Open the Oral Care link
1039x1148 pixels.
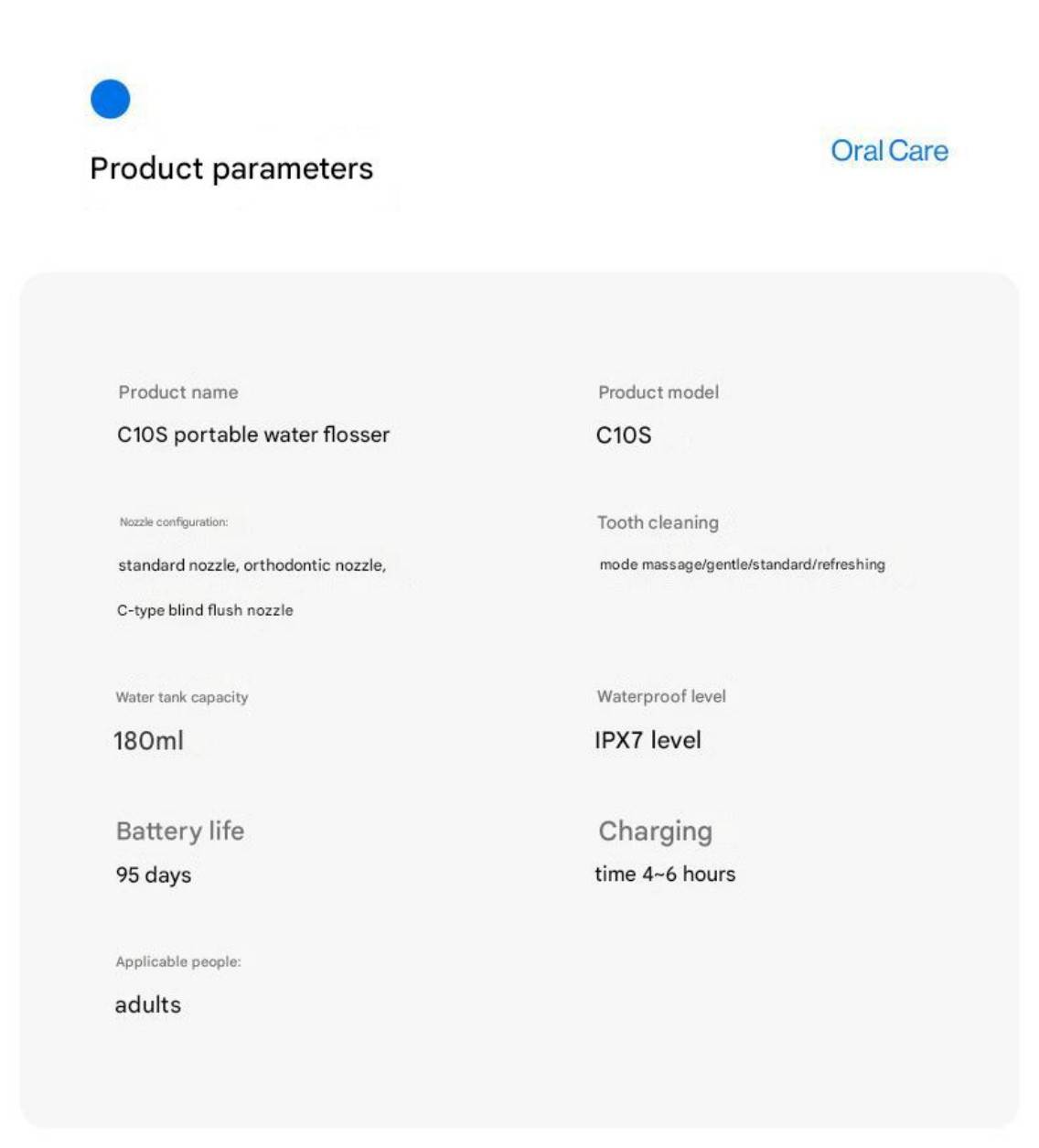click(x=889, y=151)
